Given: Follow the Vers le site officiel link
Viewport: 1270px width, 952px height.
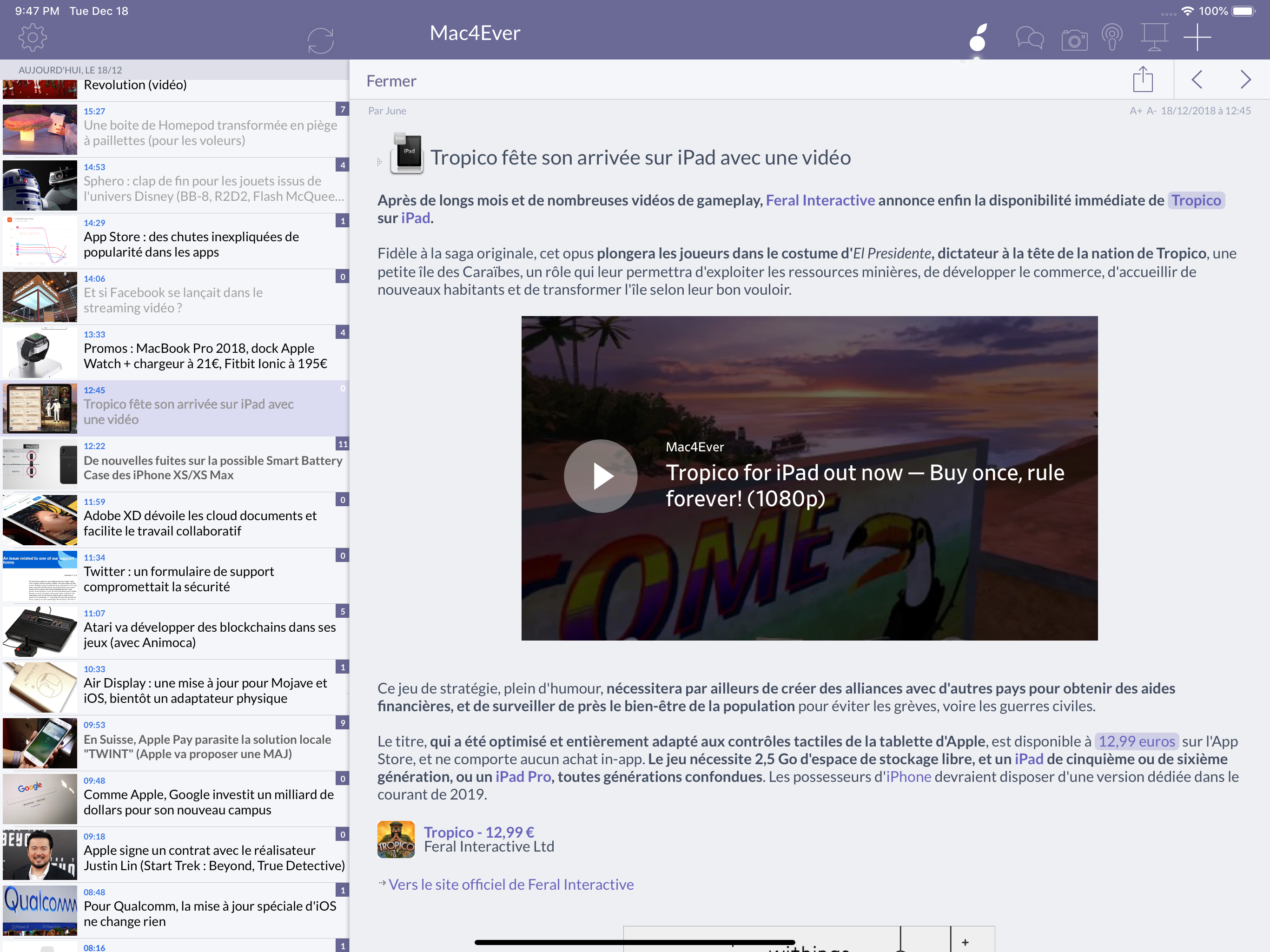Looking at the screenshot, I should pos(510,884).
